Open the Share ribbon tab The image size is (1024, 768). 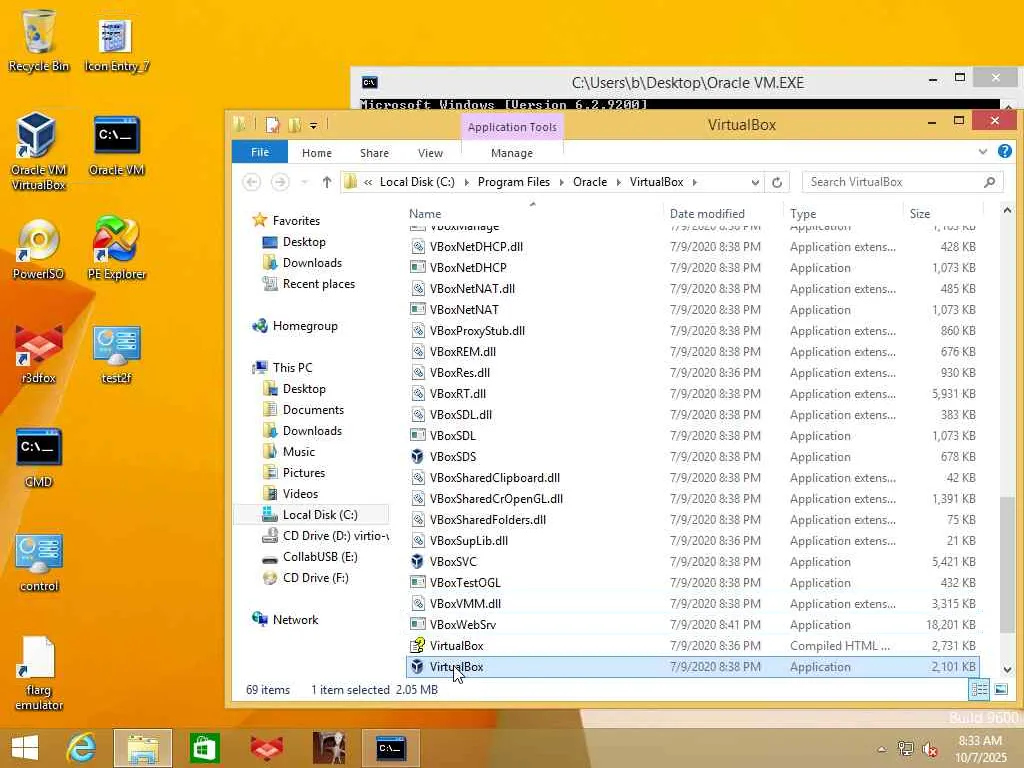click(x=374, y=153)
